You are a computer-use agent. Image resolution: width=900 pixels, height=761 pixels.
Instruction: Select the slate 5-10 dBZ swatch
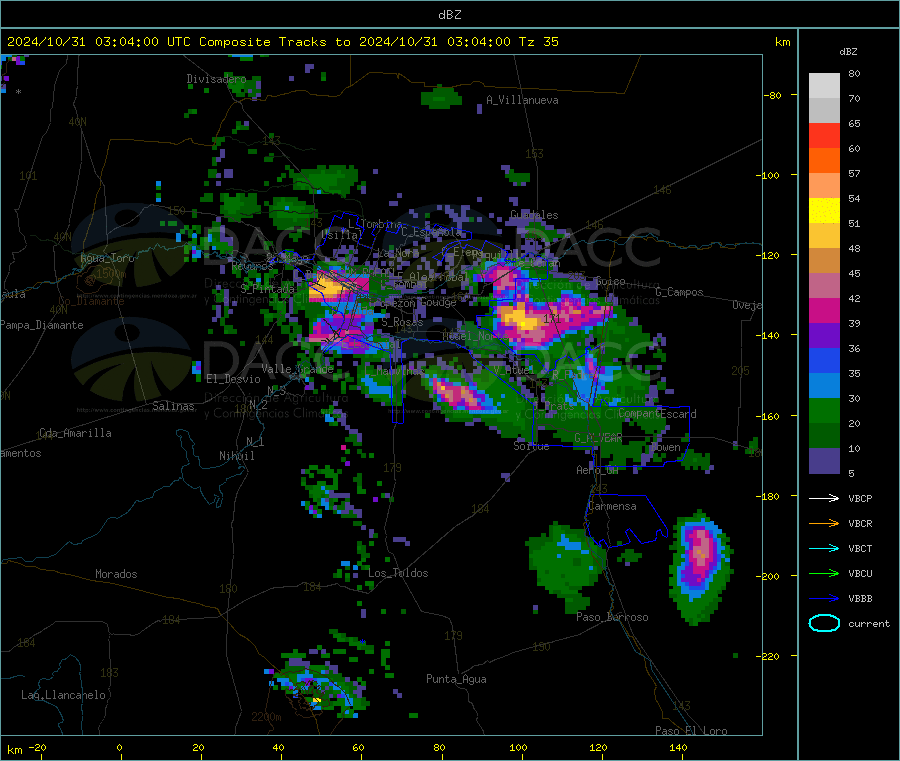coord(824,461)
